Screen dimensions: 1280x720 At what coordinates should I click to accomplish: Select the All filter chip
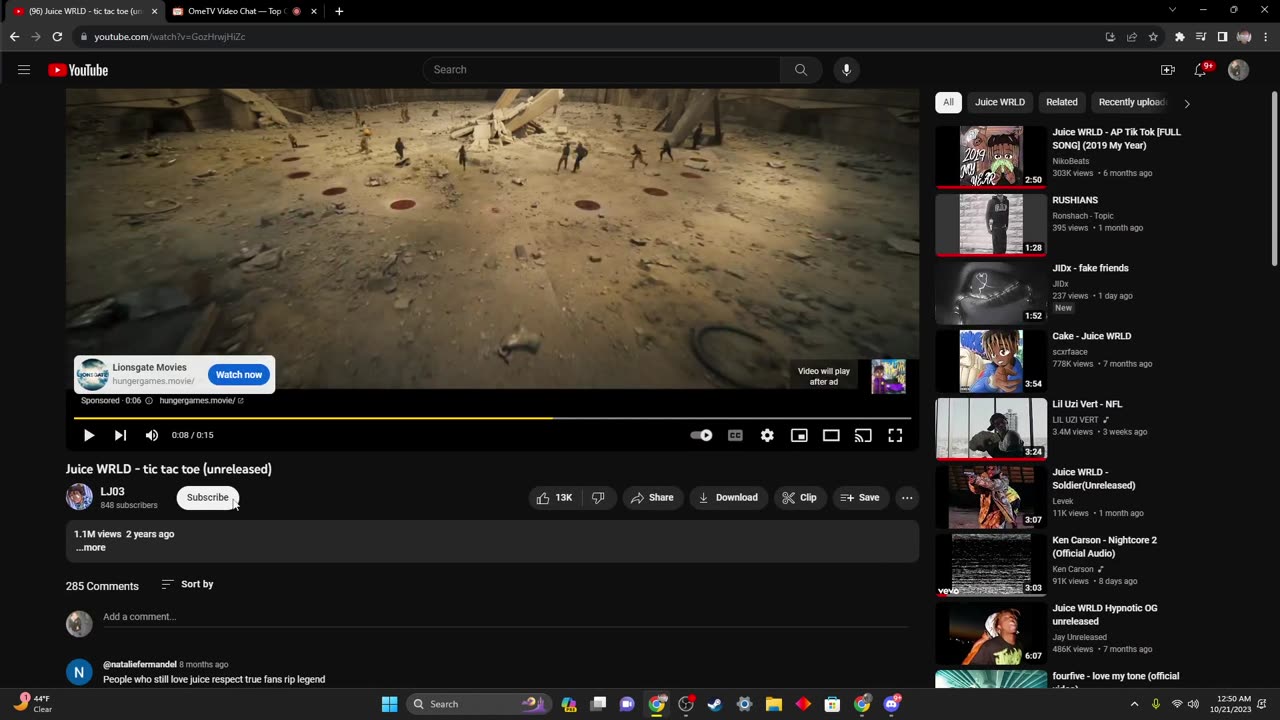[x=948, y=102]
